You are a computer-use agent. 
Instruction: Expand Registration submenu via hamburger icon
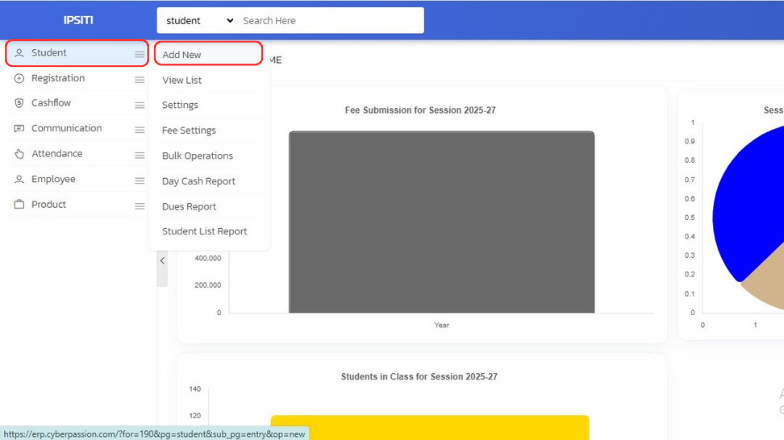pos(140,79)
